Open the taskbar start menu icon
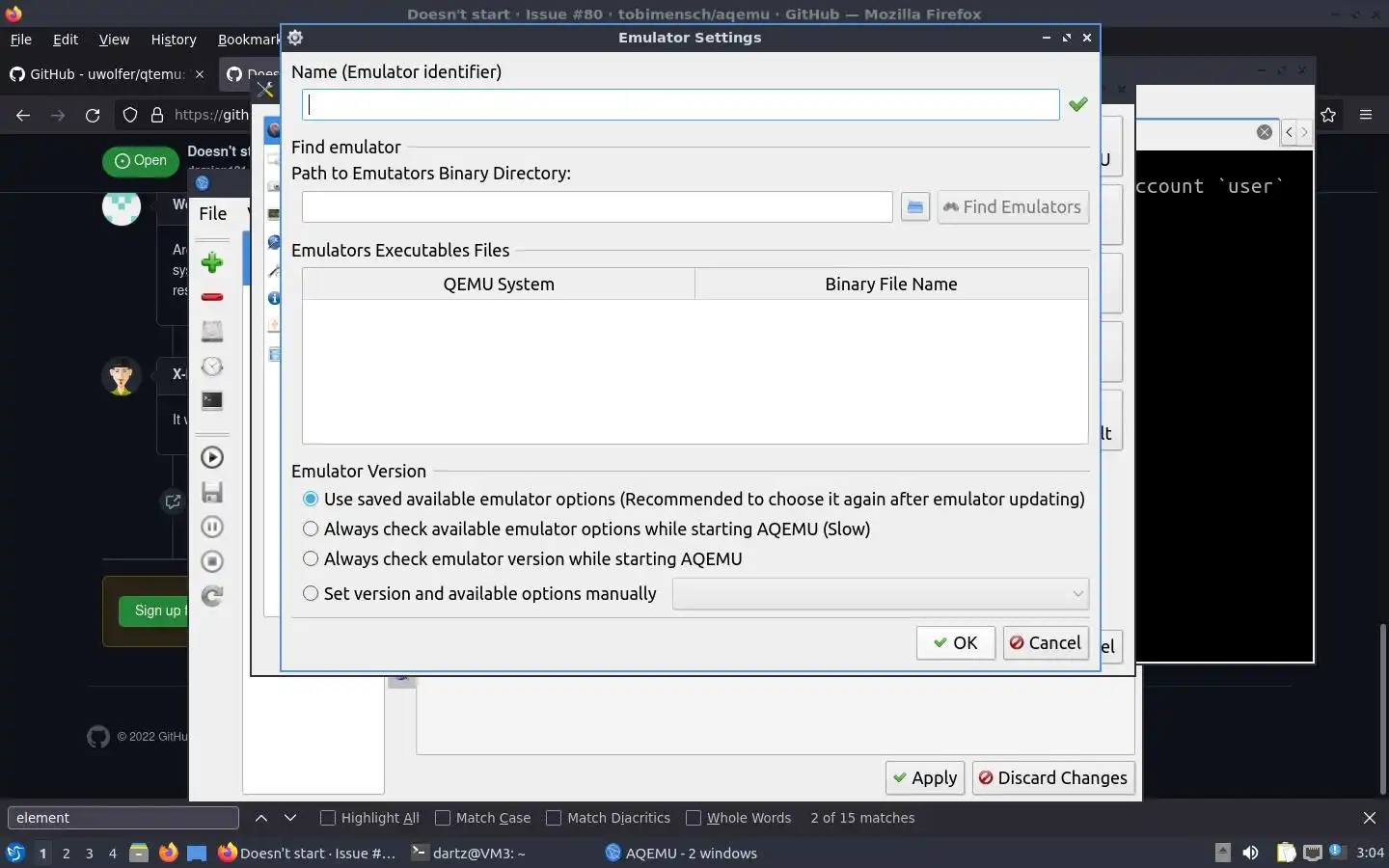The width and height of the screenshot is (1389, 868). coord(14,853)
